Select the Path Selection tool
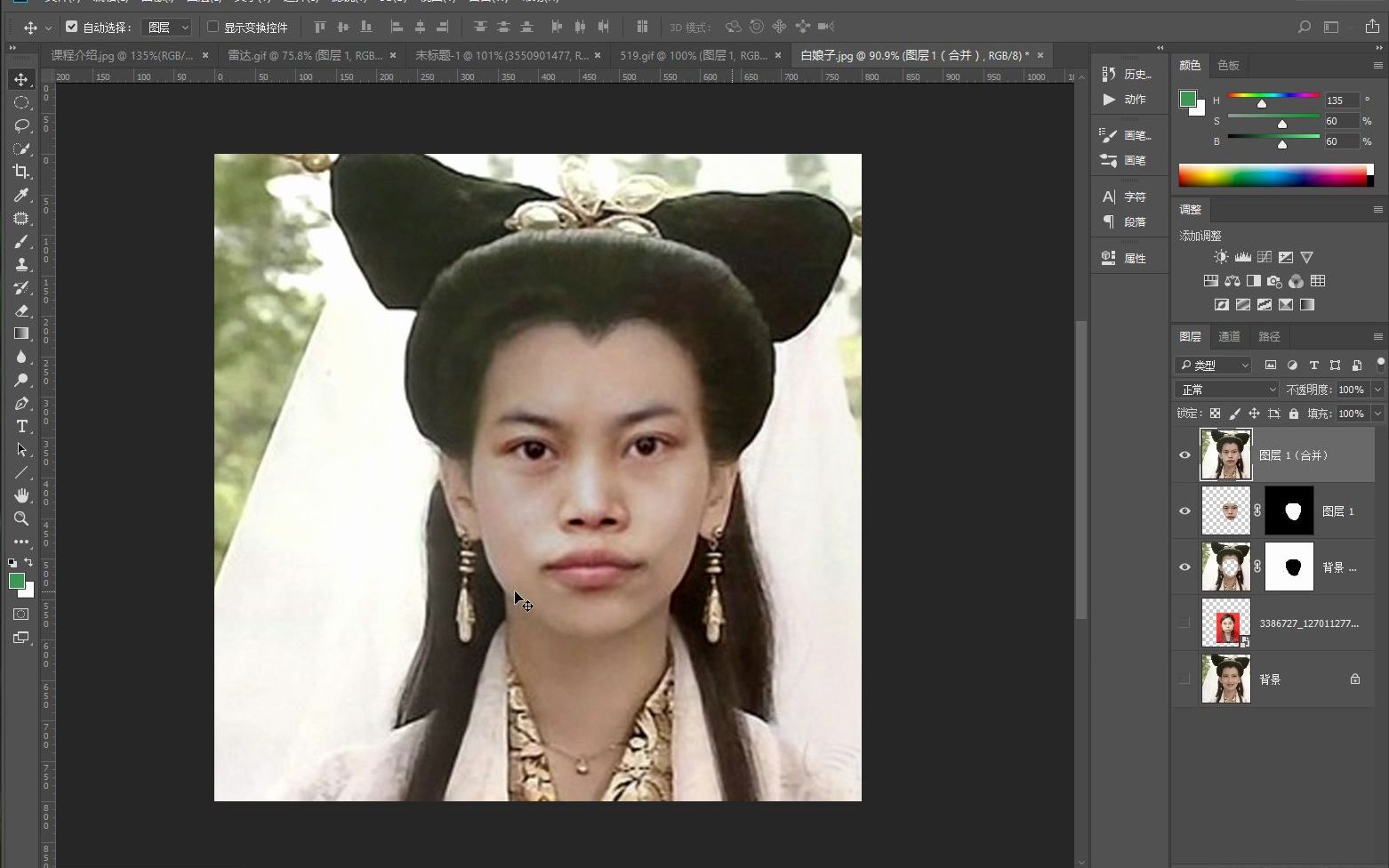The image size is (1389, 868). click(21, 449)
